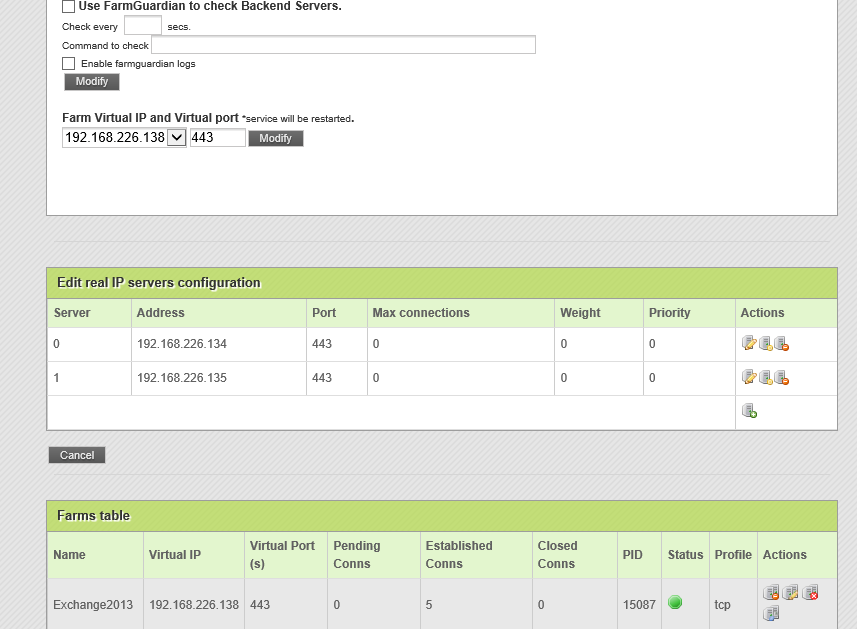Click the virtual port field showing 443
The image size is (857, 629).
click(217, 138)
